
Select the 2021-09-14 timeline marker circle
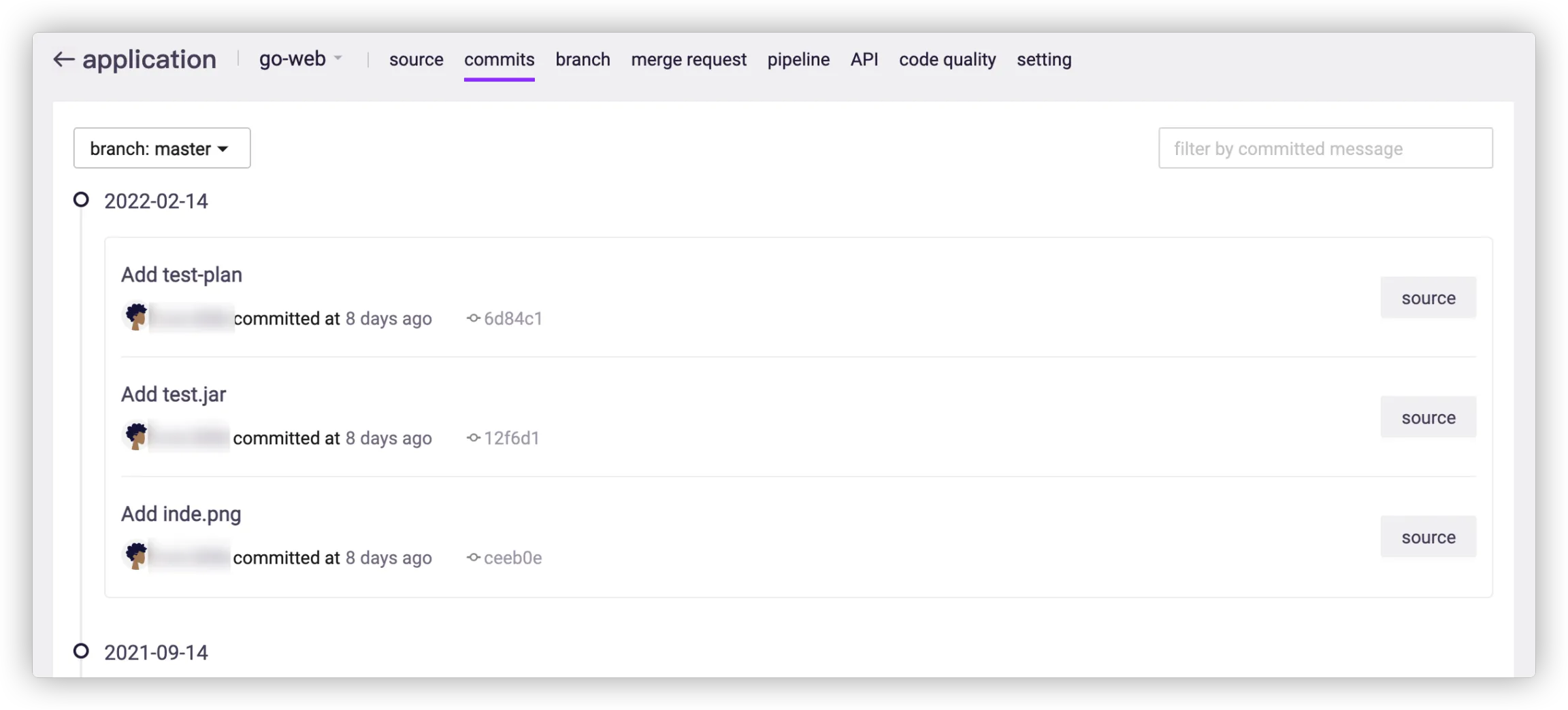coord(81,652)
